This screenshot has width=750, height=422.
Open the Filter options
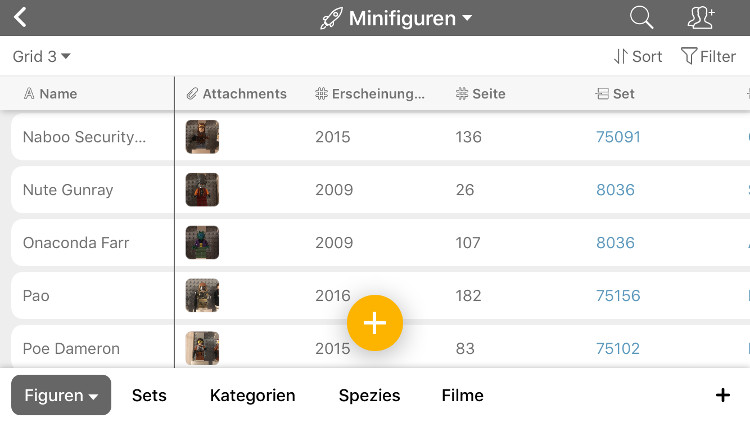(708, 57)
